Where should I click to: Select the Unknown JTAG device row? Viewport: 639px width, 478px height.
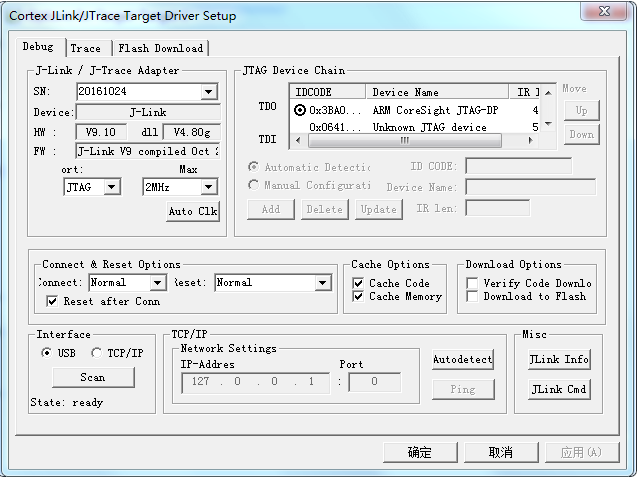415,127
